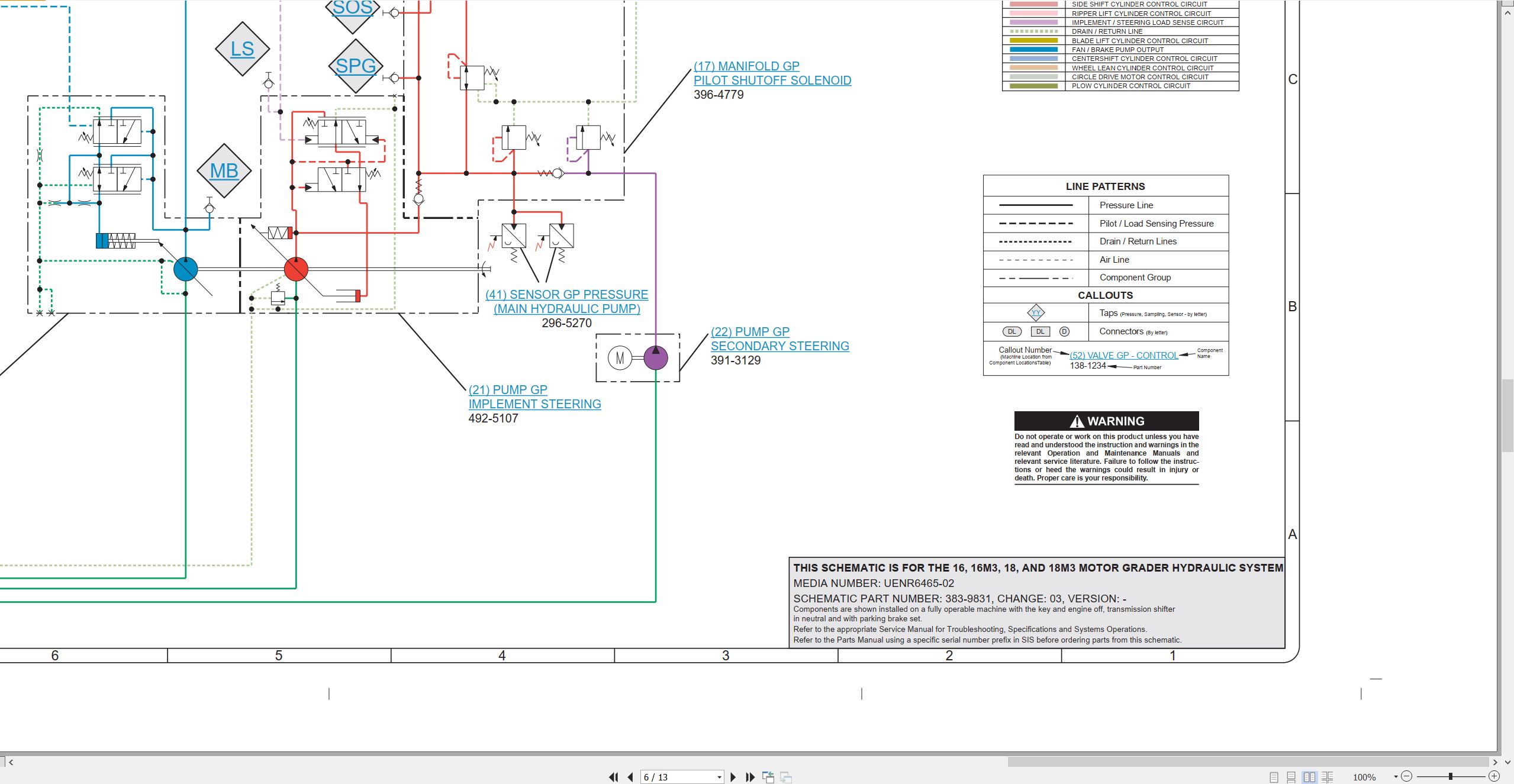The width and height of the screenshot is (1514, 784).
Task: Open the zoom percentage dropdown arrow
Action: [1396, 777]
